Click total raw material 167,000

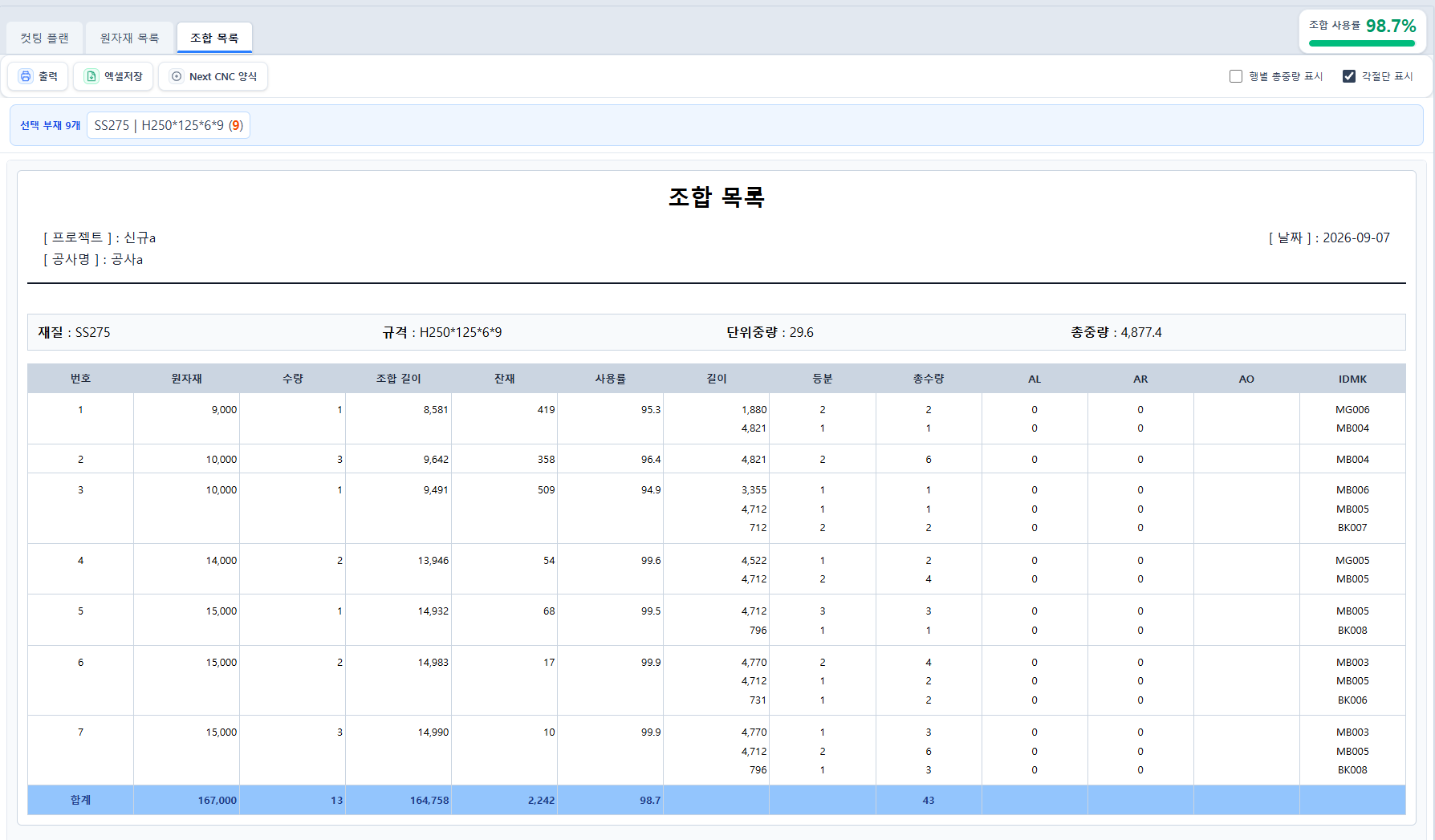coord(217,800)
